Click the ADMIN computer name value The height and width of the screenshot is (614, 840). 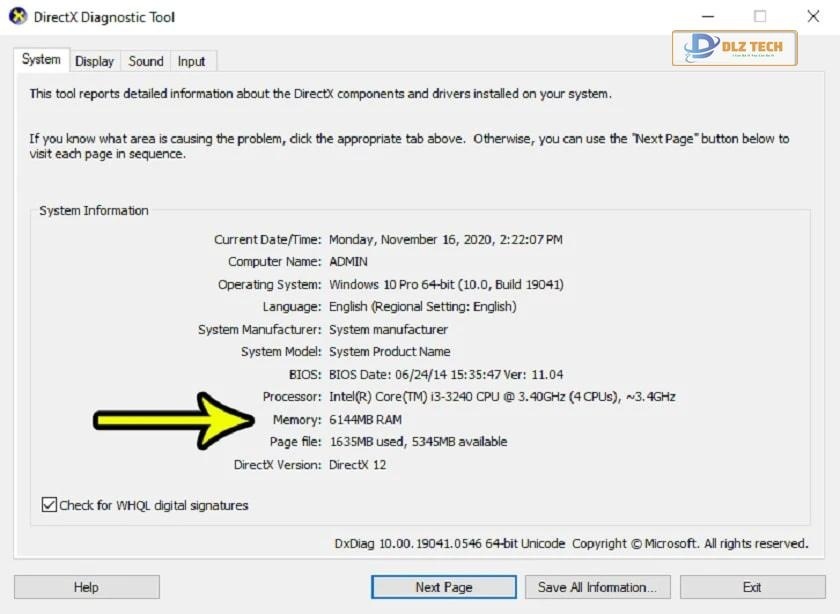click(x=350, y=262)
